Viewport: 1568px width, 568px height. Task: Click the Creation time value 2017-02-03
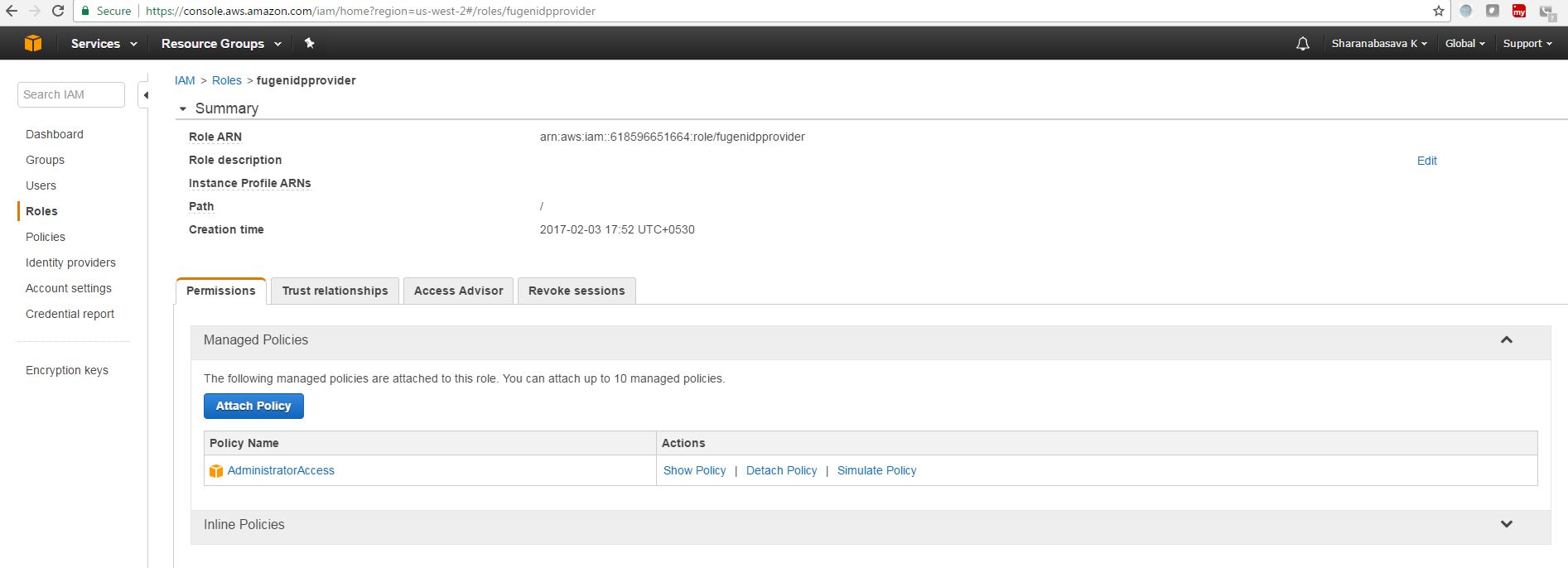click(x=617, y=229)
